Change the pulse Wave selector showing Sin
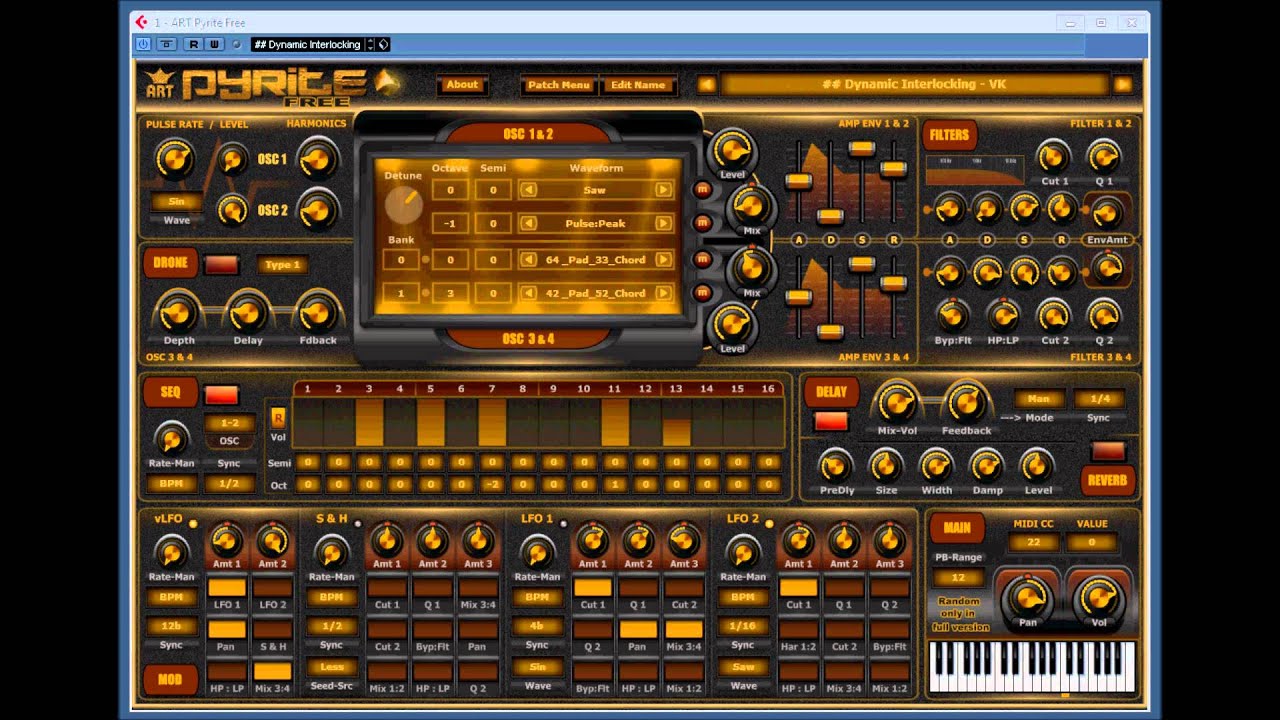The width and height of the screenshot is (1280, 720). tap(176, 202)
